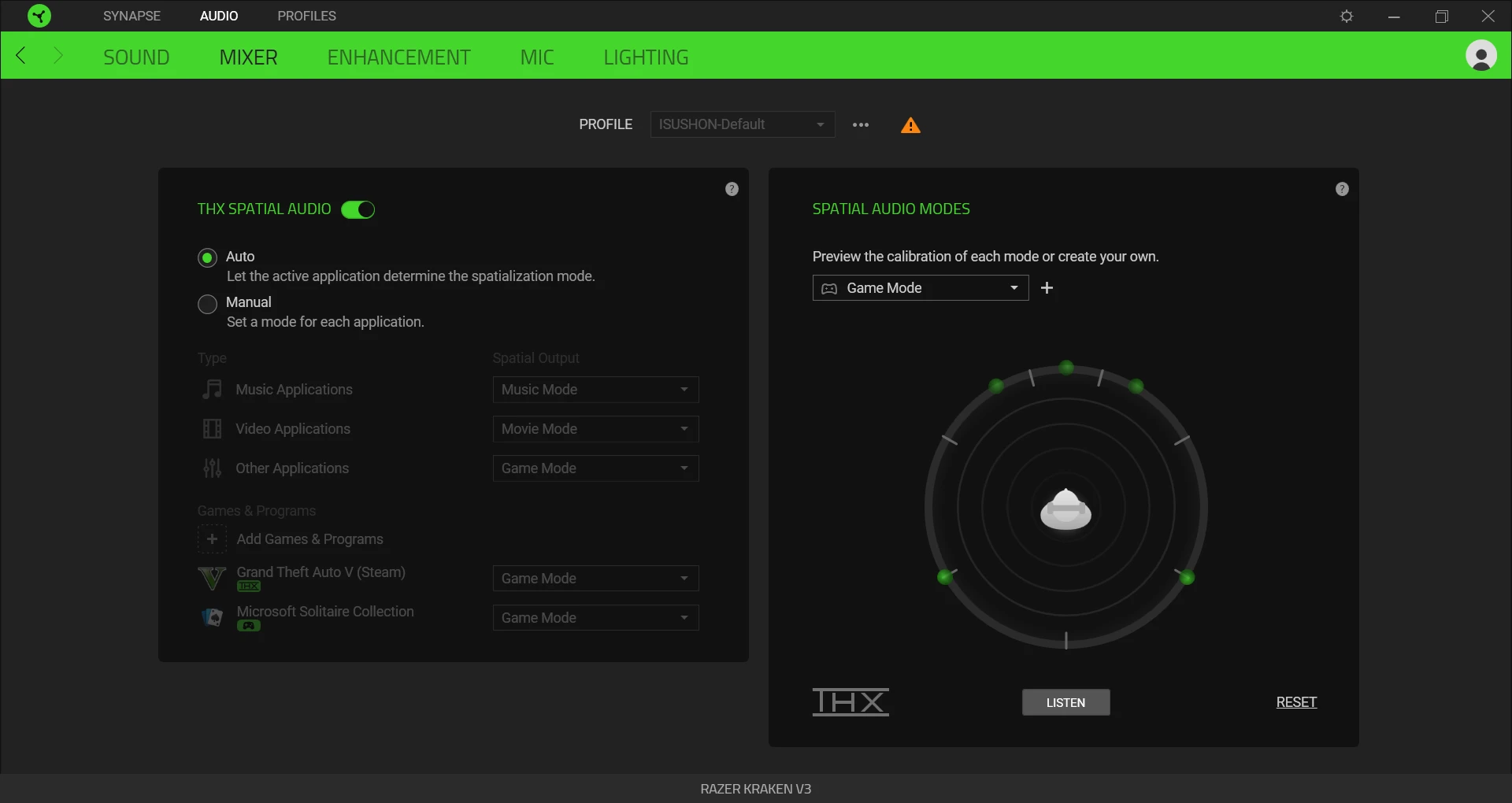
Task: Click the Add Games & Programs plus box
Action: [x=212, y=539]
